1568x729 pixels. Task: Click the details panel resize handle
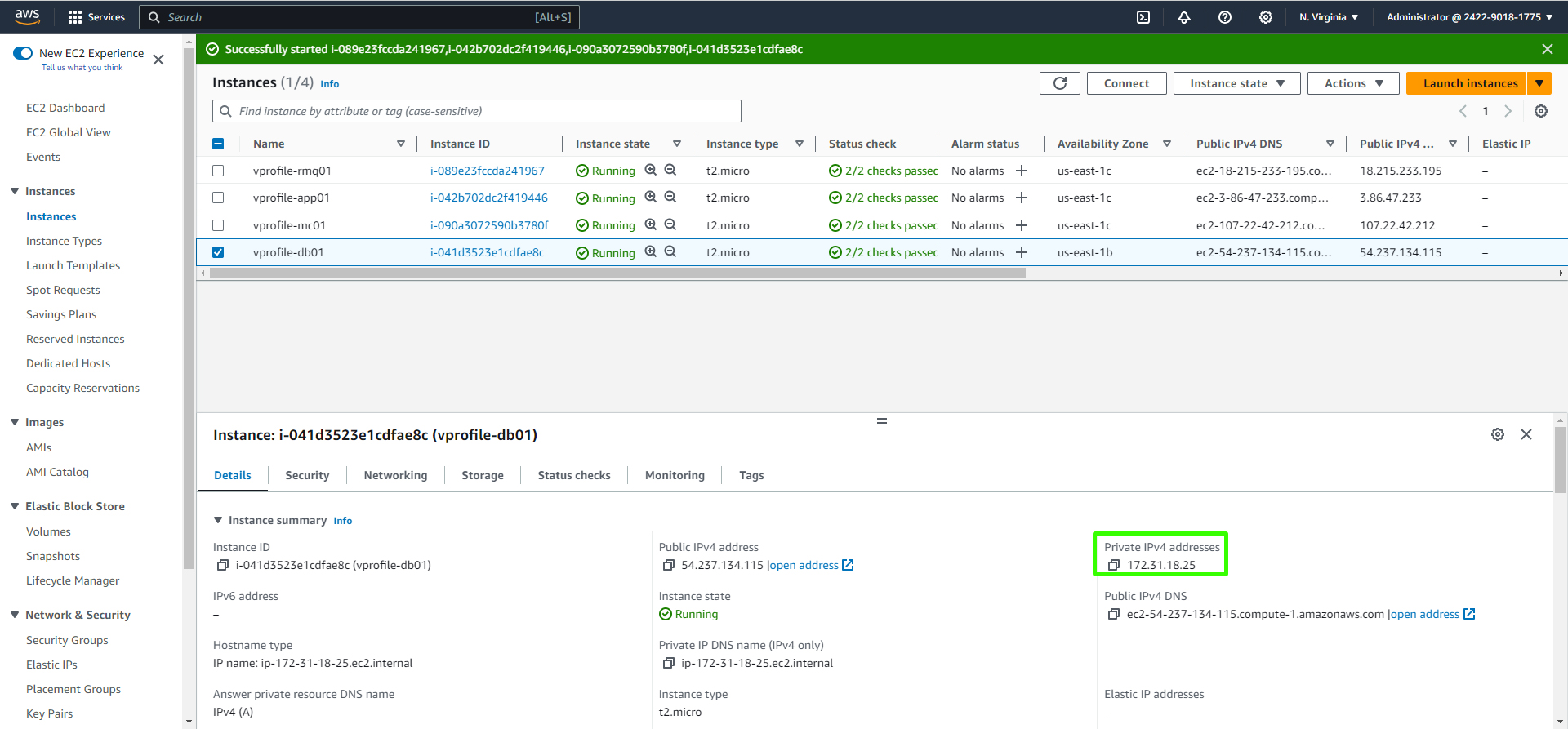click(x=882, y=420)
